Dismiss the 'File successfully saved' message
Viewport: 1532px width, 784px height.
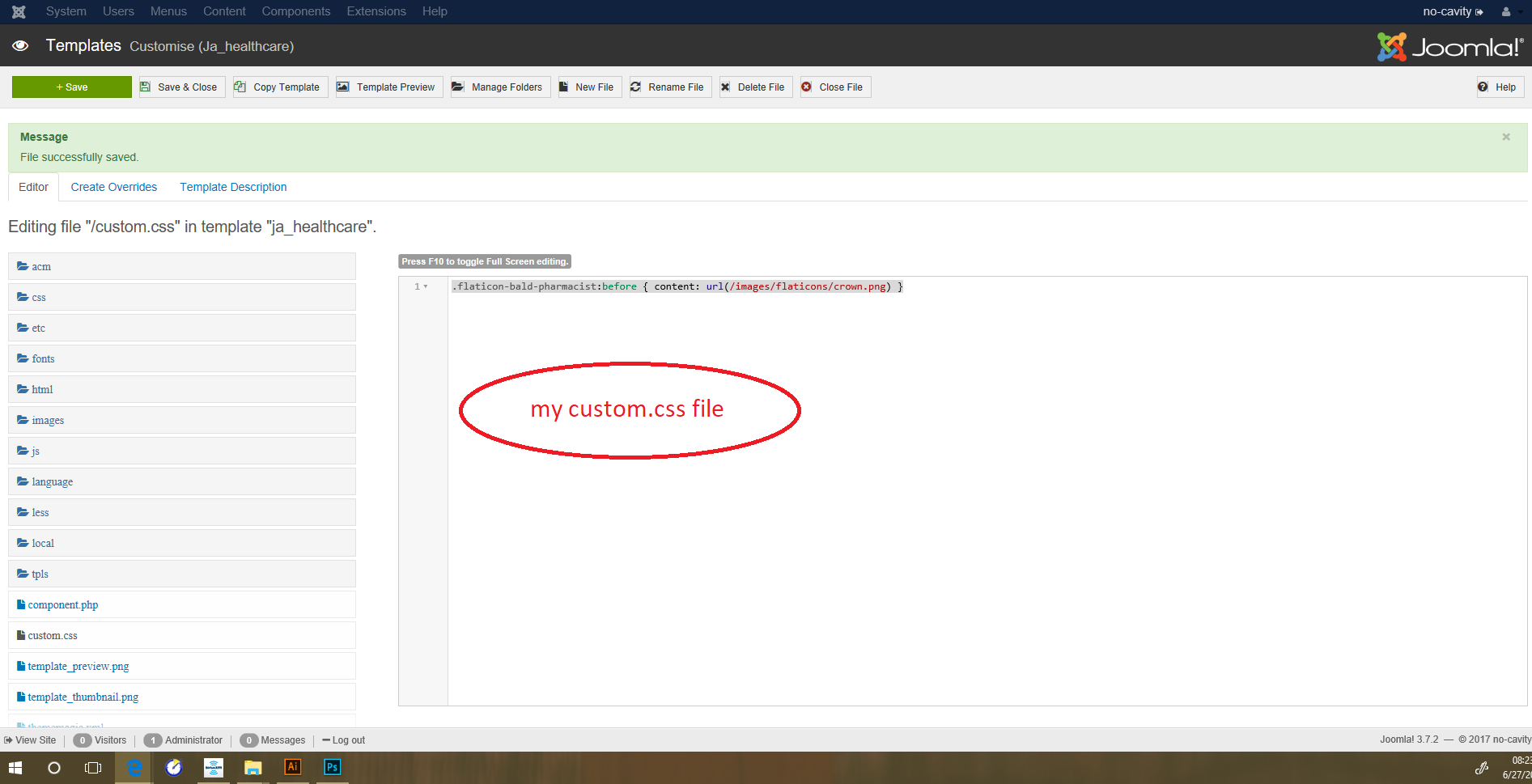[x=1506, y=137]
